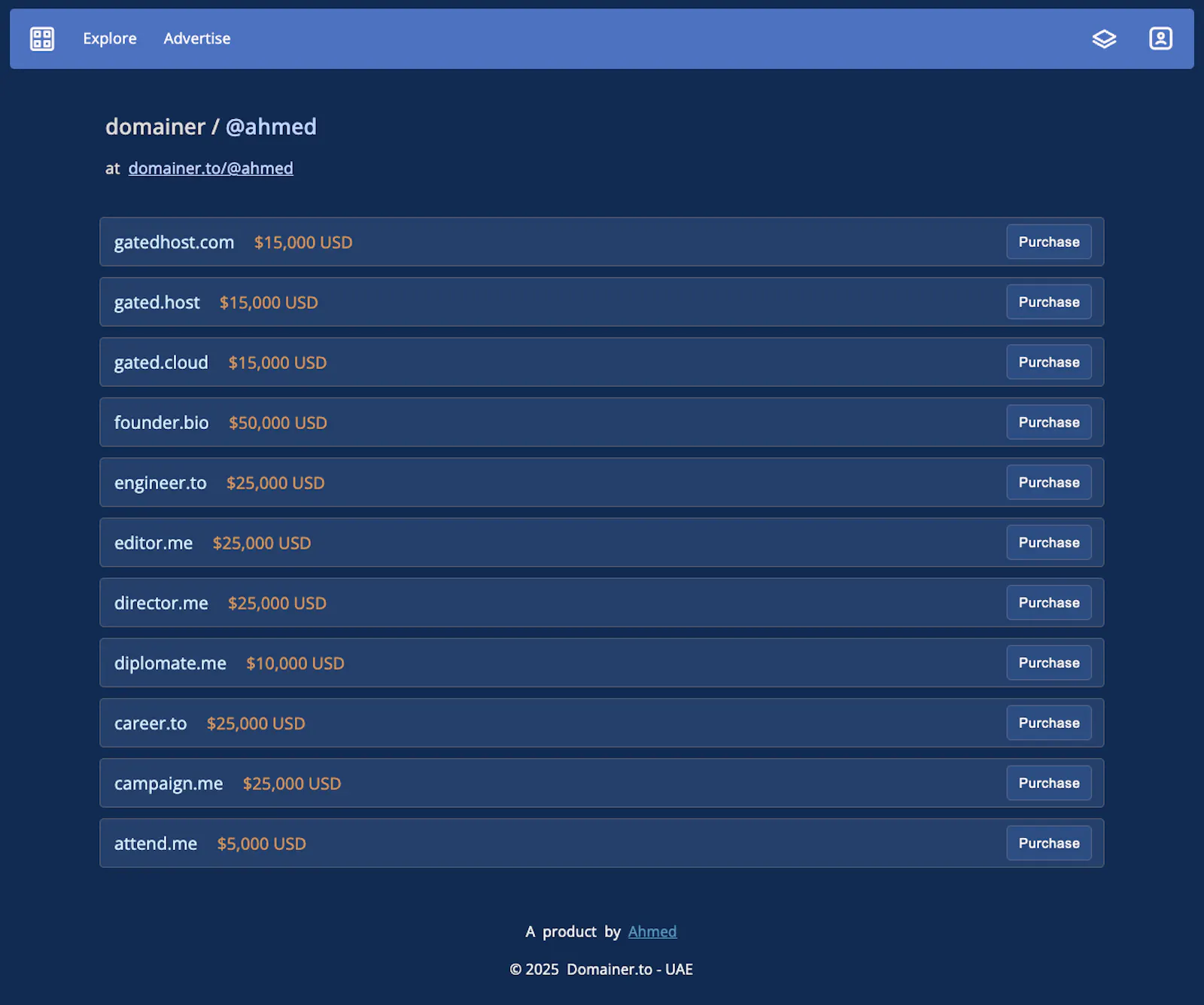
Task: Click the gated.host domain name
Action: coord(157,303)
